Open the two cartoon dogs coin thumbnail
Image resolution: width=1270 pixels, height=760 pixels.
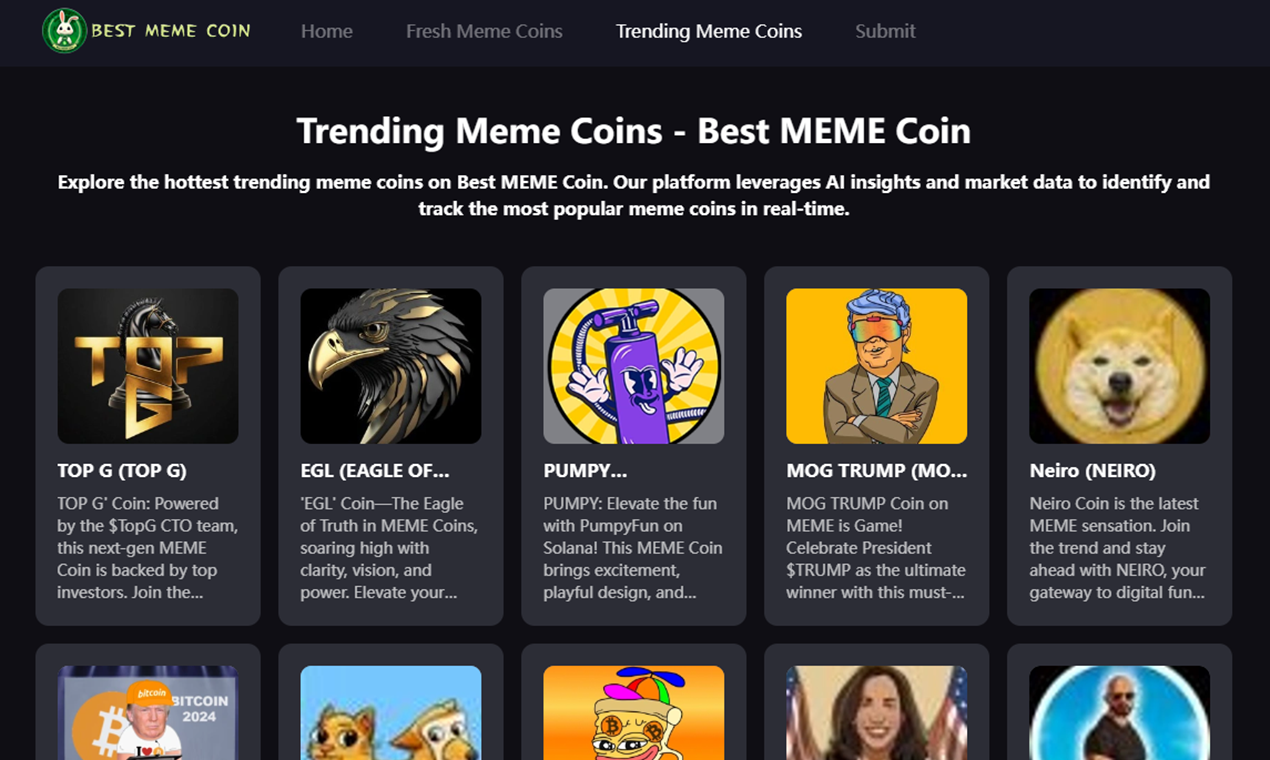pyautogui.click(x=391, y=713)
